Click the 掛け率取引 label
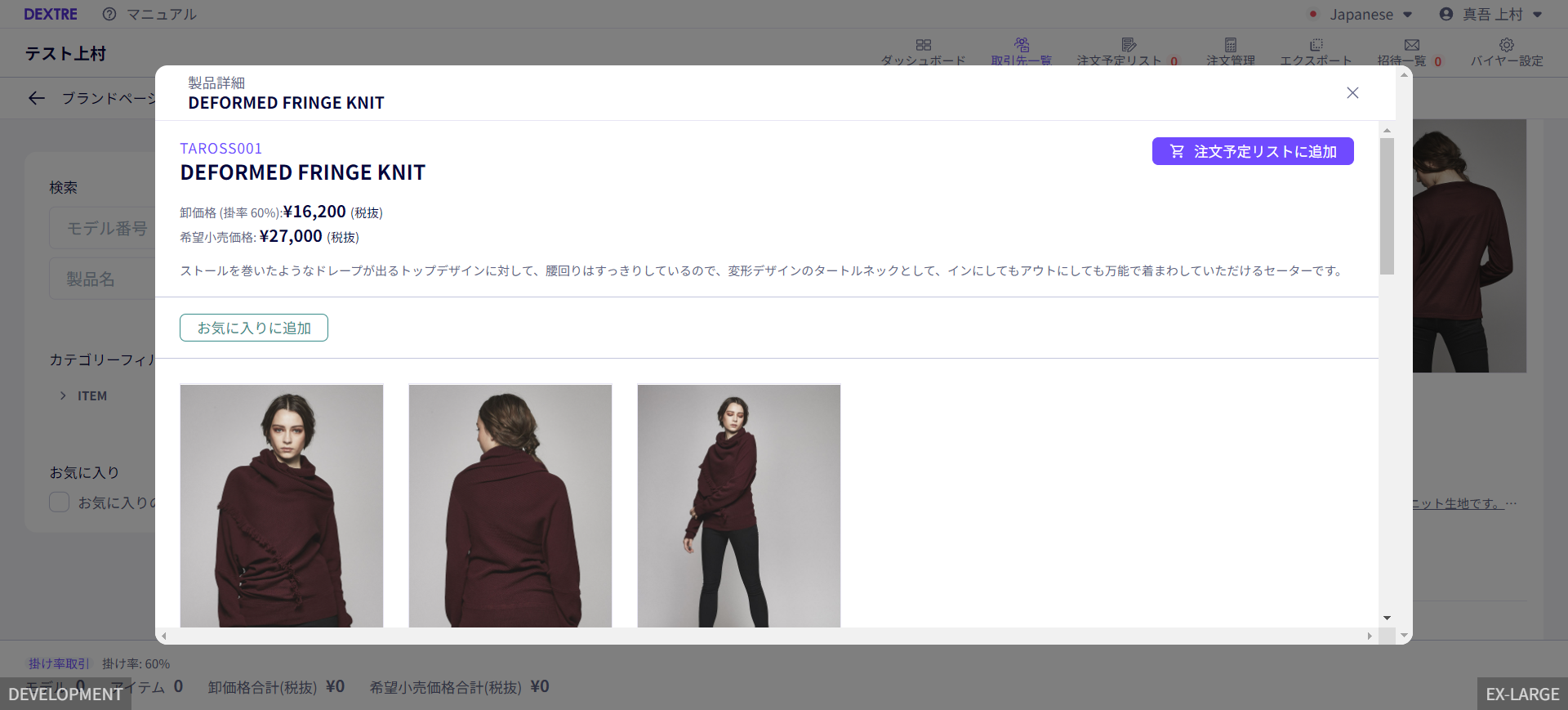This screenshot has height=710, width=1568. pos(59,663)
